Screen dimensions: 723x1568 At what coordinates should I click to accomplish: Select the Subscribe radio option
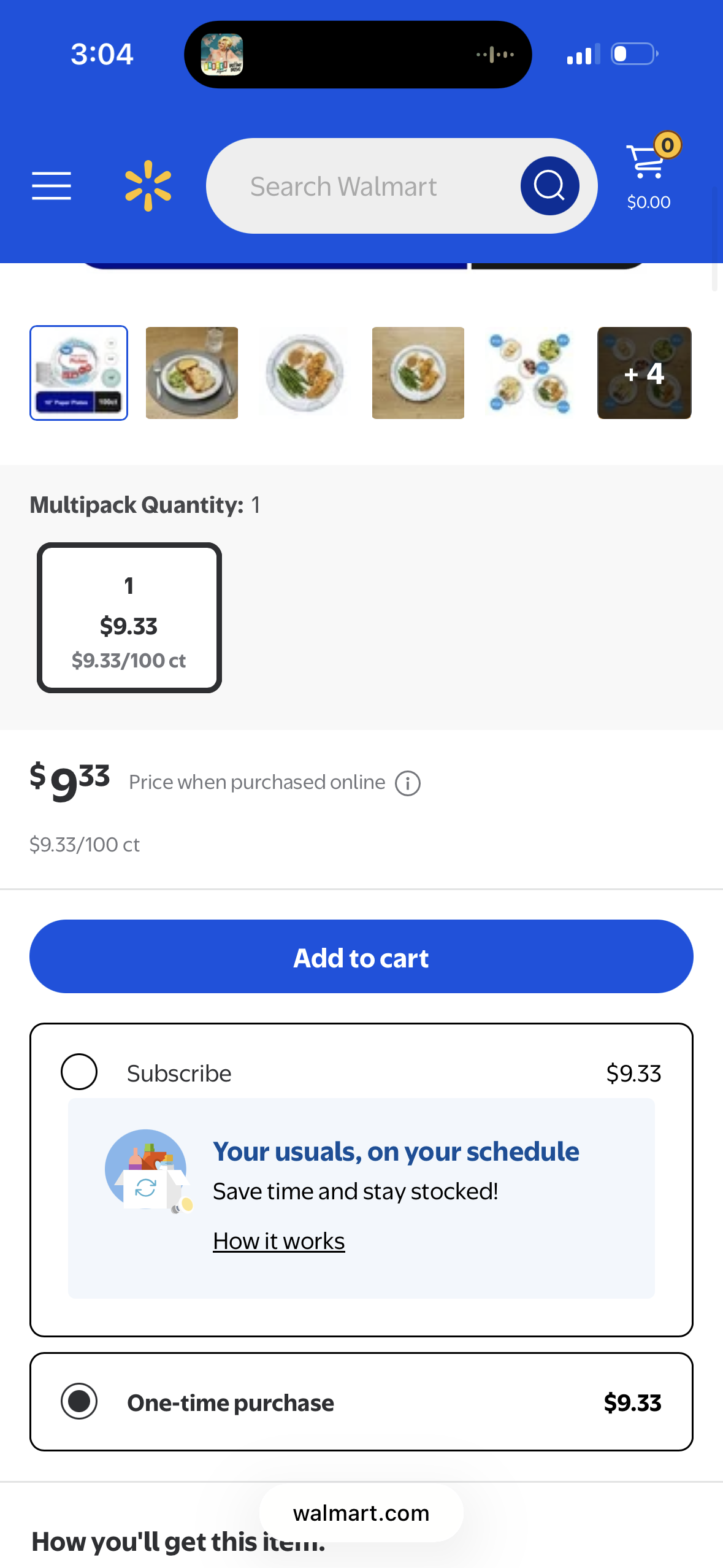[79, 1072]
